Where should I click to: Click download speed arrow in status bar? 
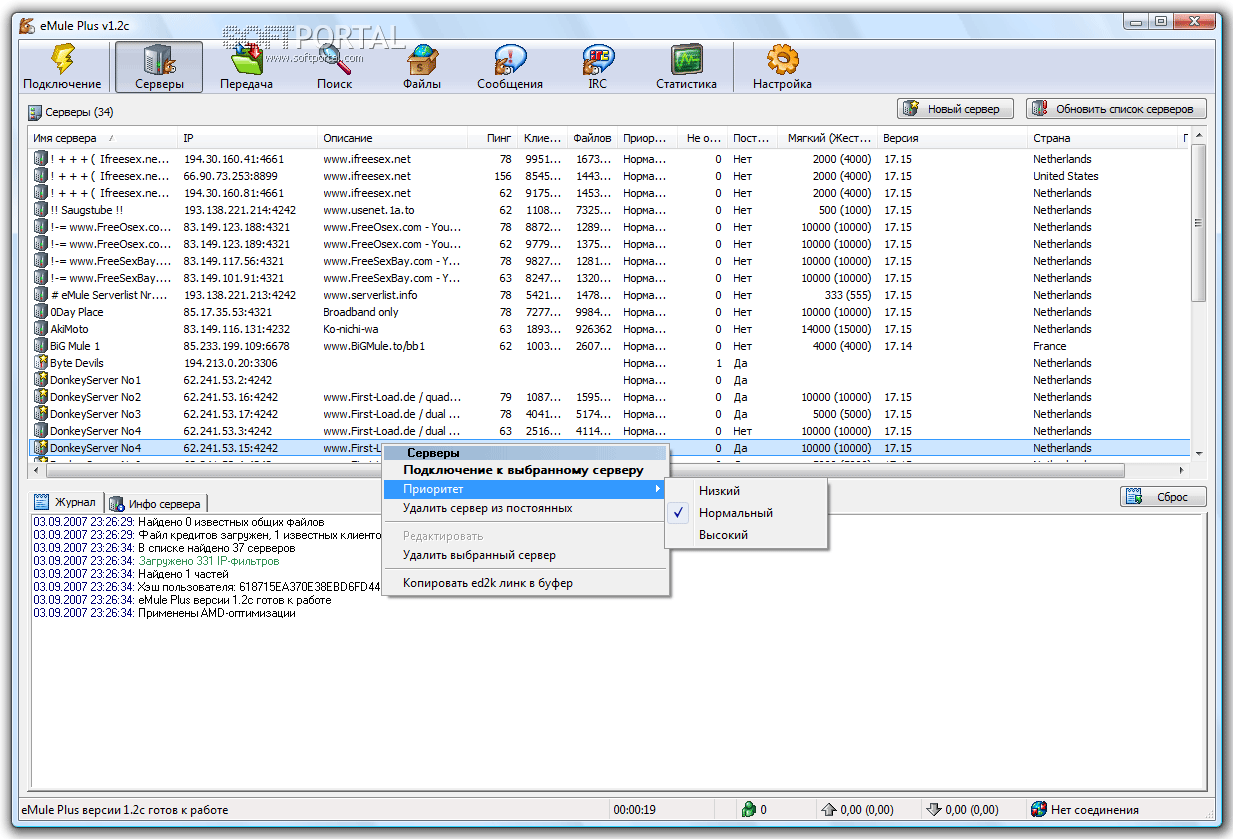tap(933, 810)
